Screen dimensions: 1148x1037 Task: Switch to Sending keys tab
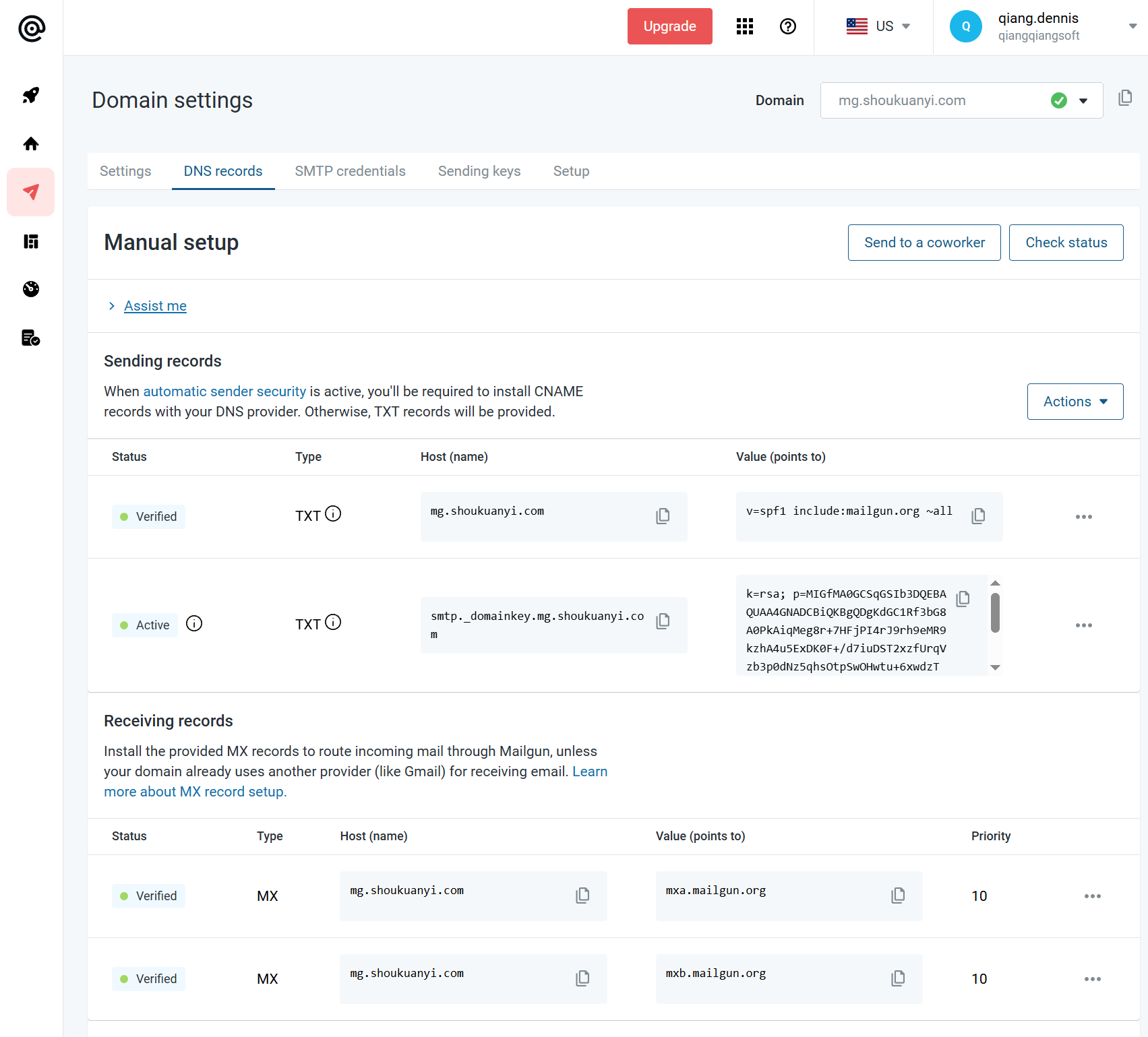click(x=479, y=171)
